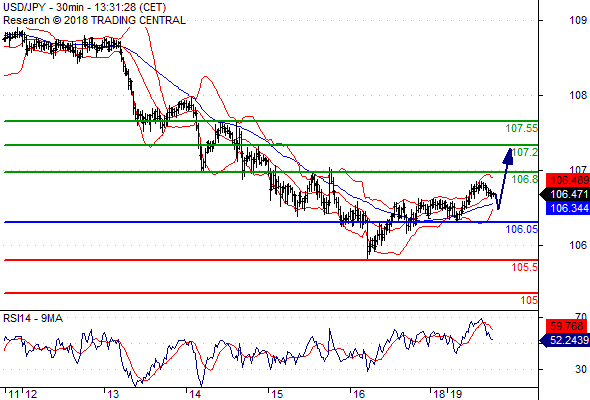Click the 108 price axis label

coord(578,95)
